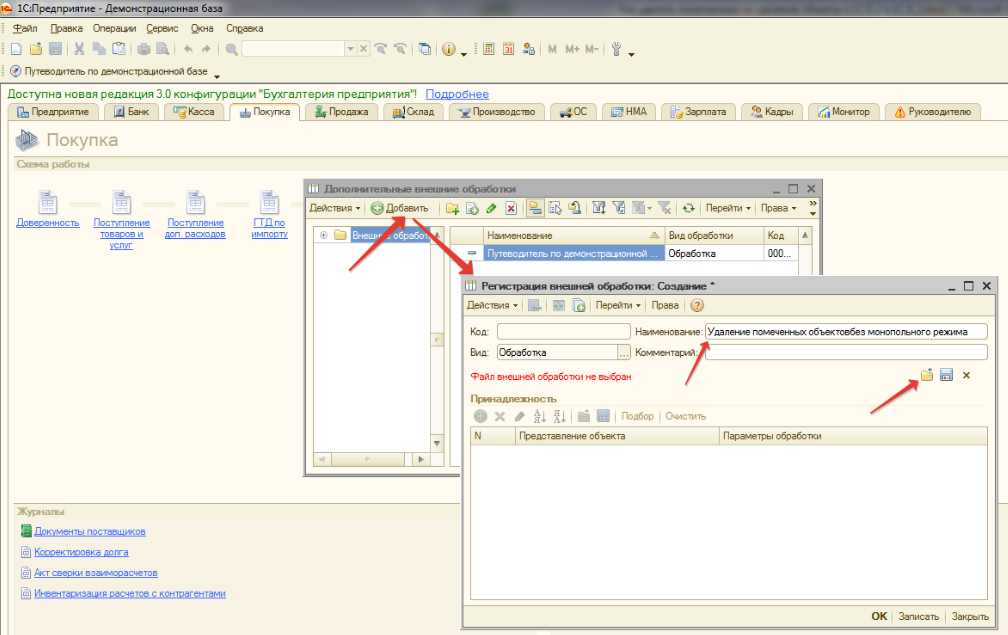This screenshot has height=635, width=1008.
Task: Click the calendar icon in main toolbar
Action: click(x=508, y=49)
